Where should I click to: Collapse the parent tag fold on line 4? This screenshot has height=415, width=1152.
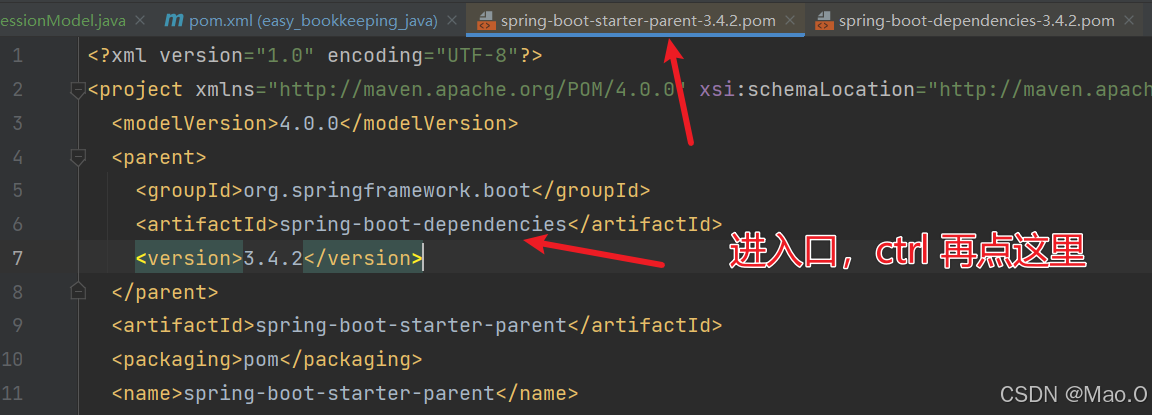point(77,156)
